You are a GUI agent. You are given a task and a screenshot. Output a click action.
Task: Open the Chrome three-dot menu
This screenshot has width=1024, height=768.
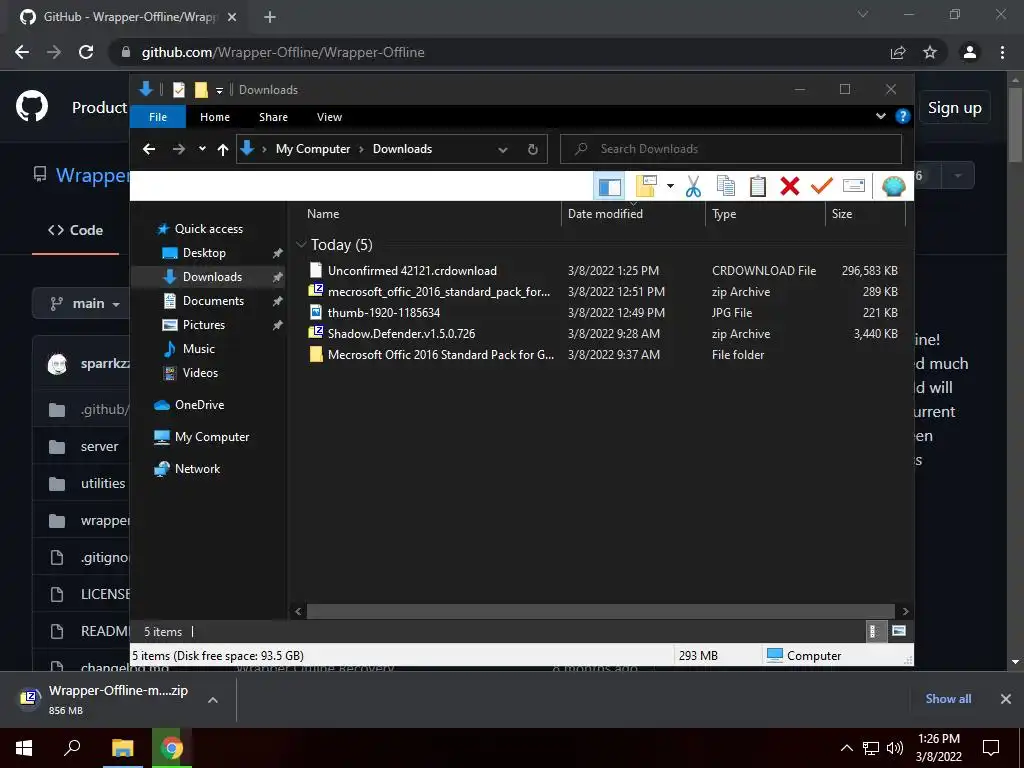tap(1002, 52)
